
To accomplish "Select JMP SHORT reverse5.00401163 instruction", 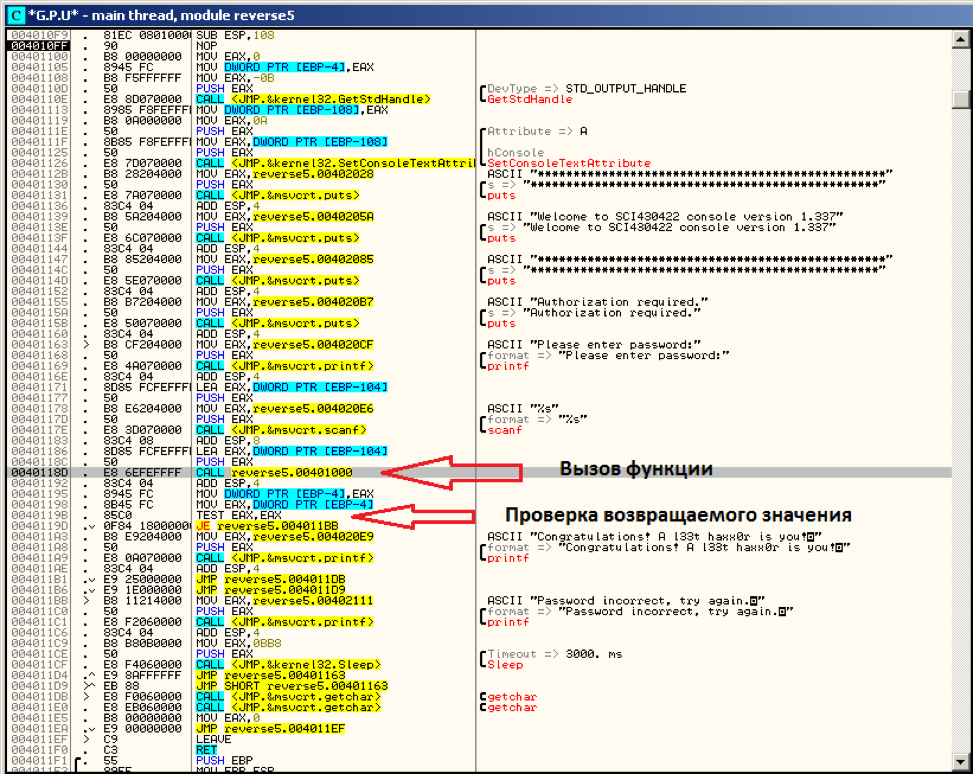I will [x=292, y=686].
